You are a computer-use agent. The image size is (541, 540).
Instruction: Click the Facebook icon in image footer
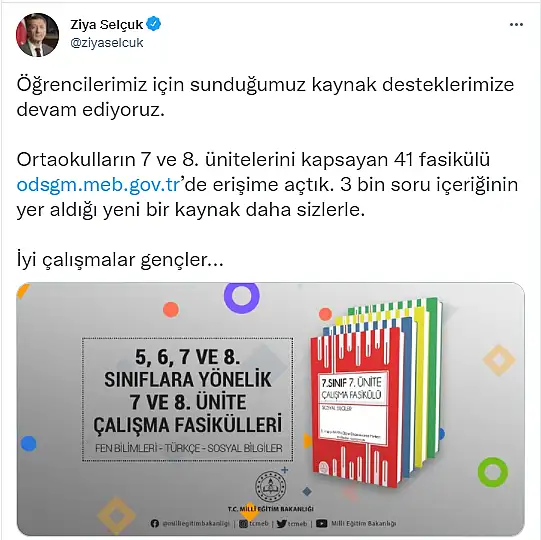tap(155, 524)
